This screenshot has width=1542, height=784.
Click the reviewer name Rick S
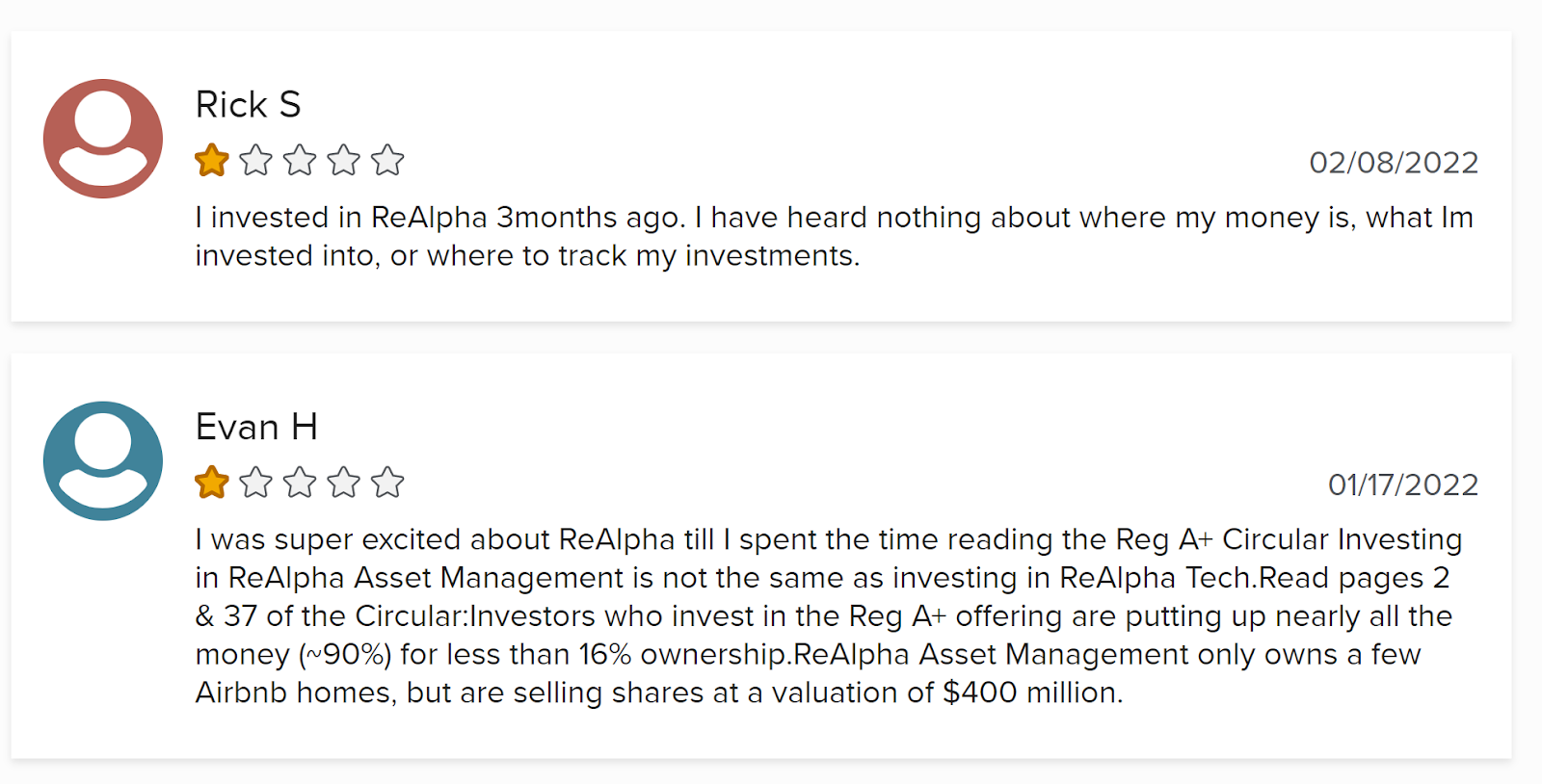(x=249, y=104)
